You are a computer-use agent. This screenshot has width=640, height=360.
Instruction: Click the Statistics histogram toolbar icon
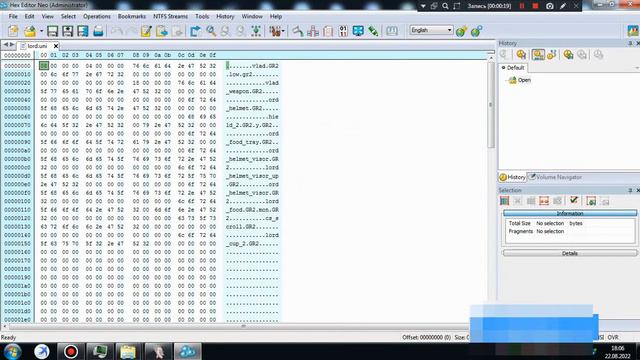click(x=313, y=31)
